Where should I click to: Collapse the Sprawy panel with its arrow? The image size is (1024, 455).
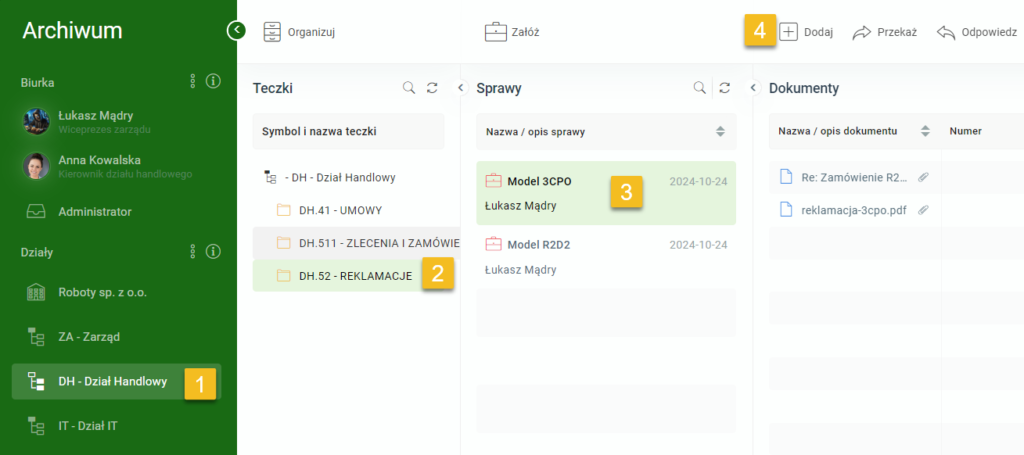point(752,87)
